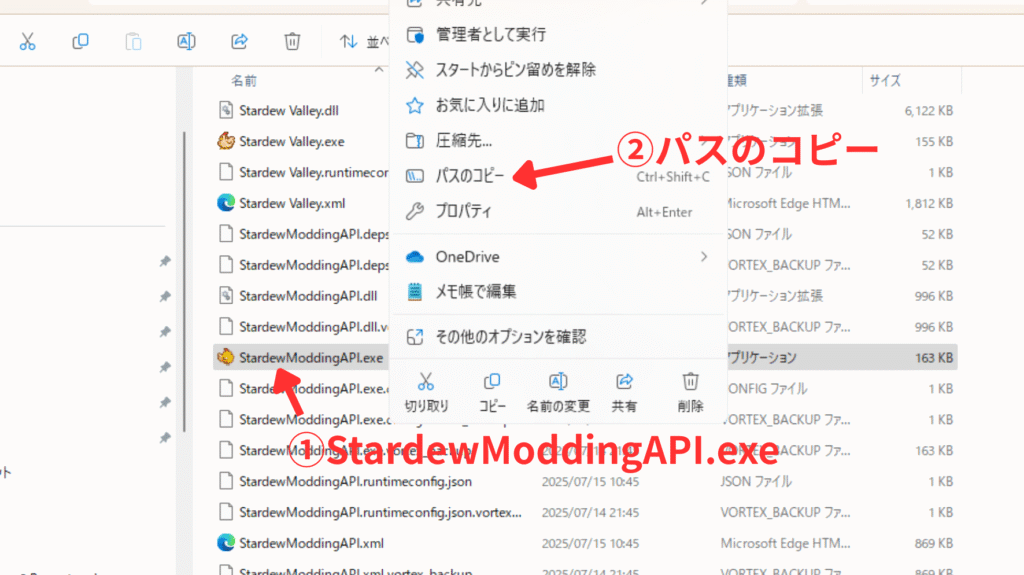The image size is (1024, 575).
Task: Click the 6,122 KB size cell
Action: point(929,111)
